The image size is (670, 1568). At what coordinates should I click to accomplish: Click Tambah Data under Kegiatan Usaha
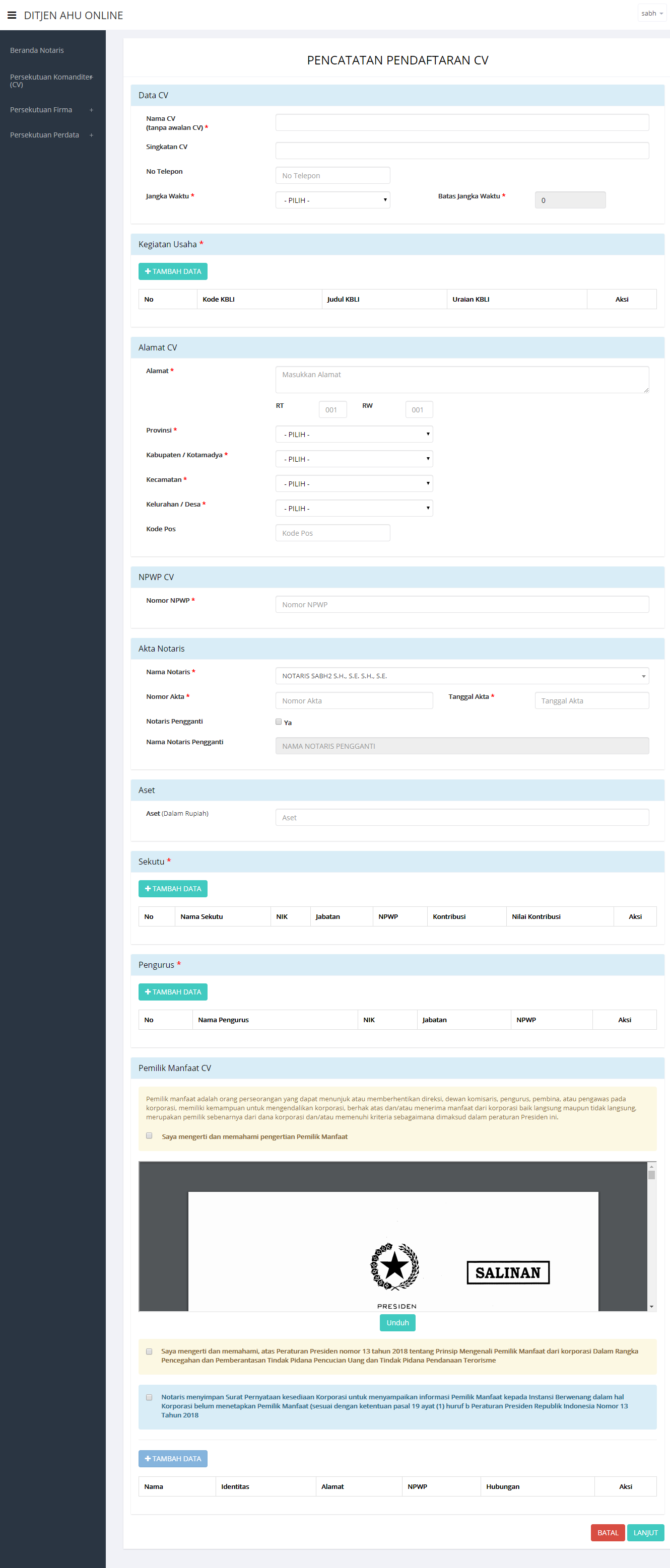(x=173, y=271)
